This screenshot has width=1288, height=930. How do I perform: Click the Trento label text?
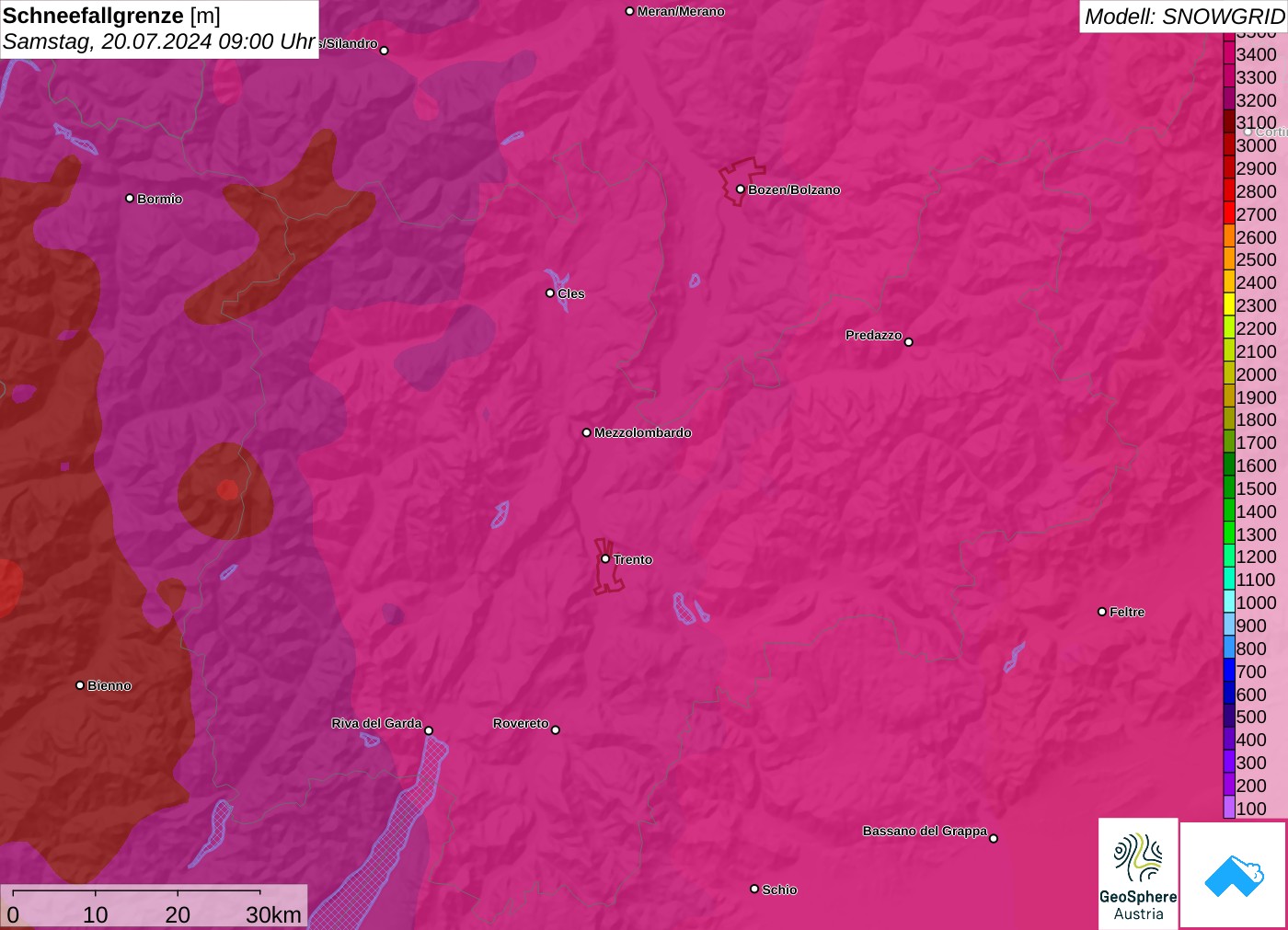[x=633, y=559]
